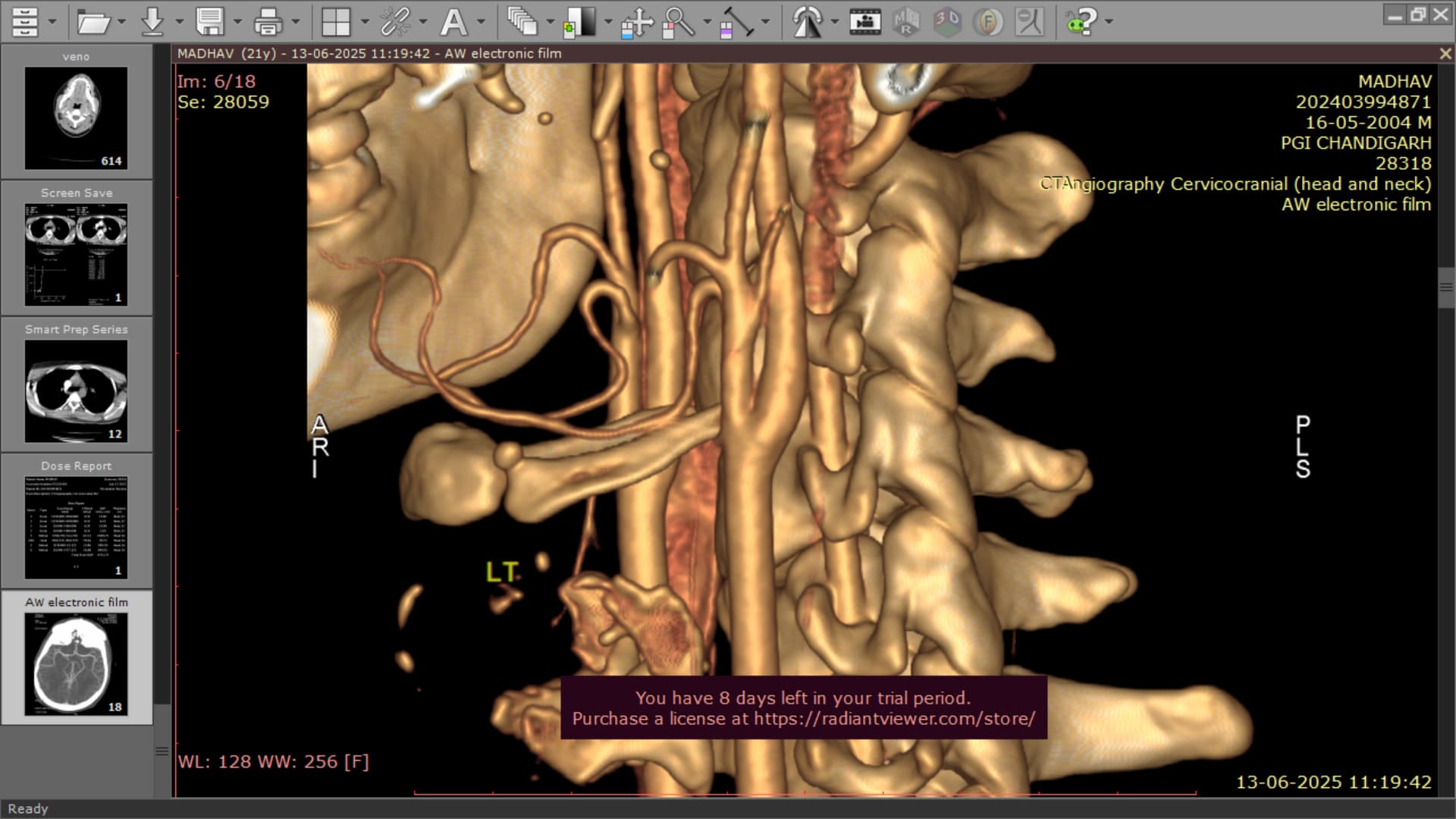Click the image scrollbar handle on right

[1446, 287]
